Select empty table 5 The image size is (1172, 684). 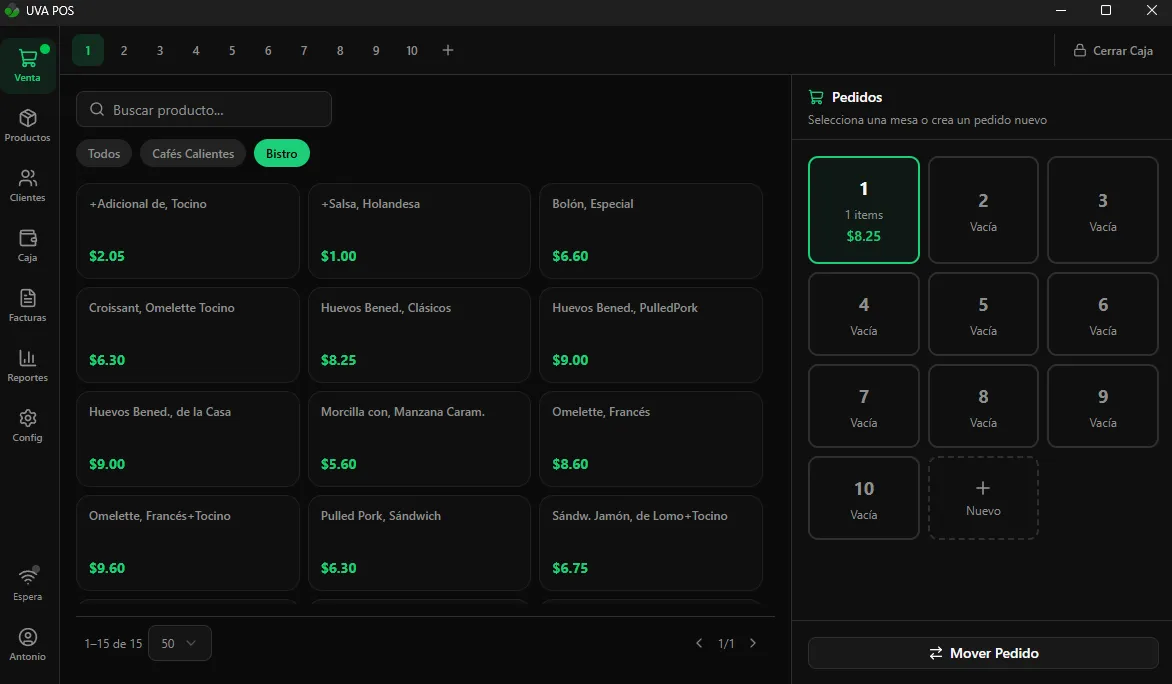pyautogui.click(x=983, y=314)
